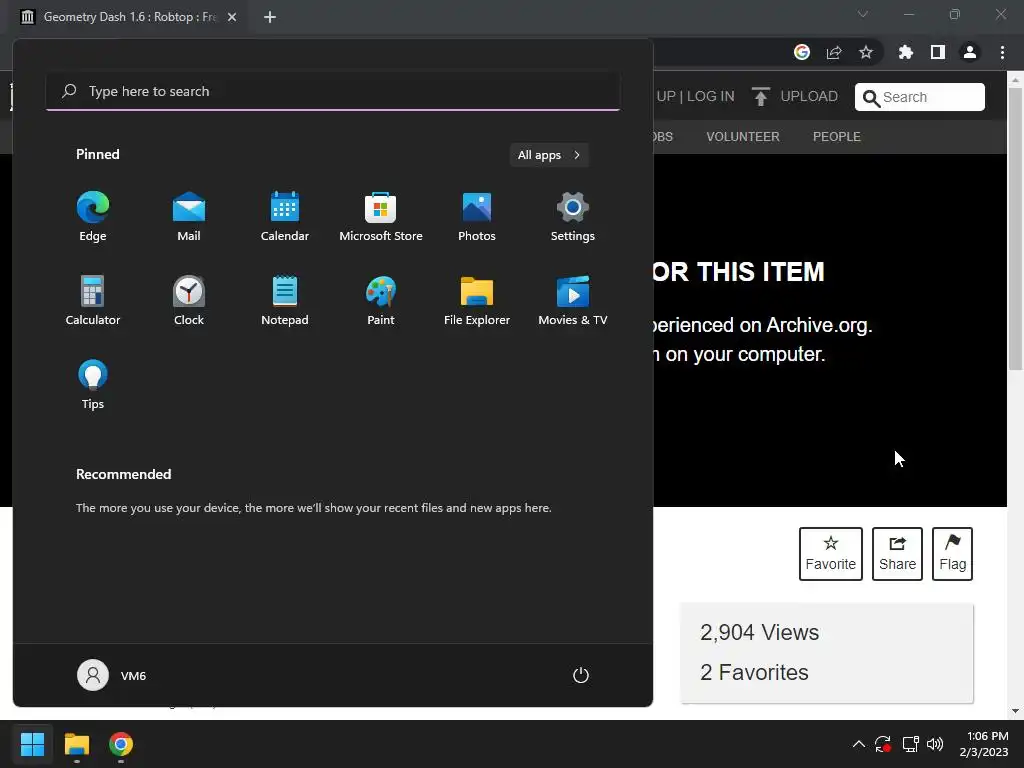The height and width of the screenshot is (768, 1024).
Task: Click the Windows Start button on taskbar
Action: pos(32,744)
